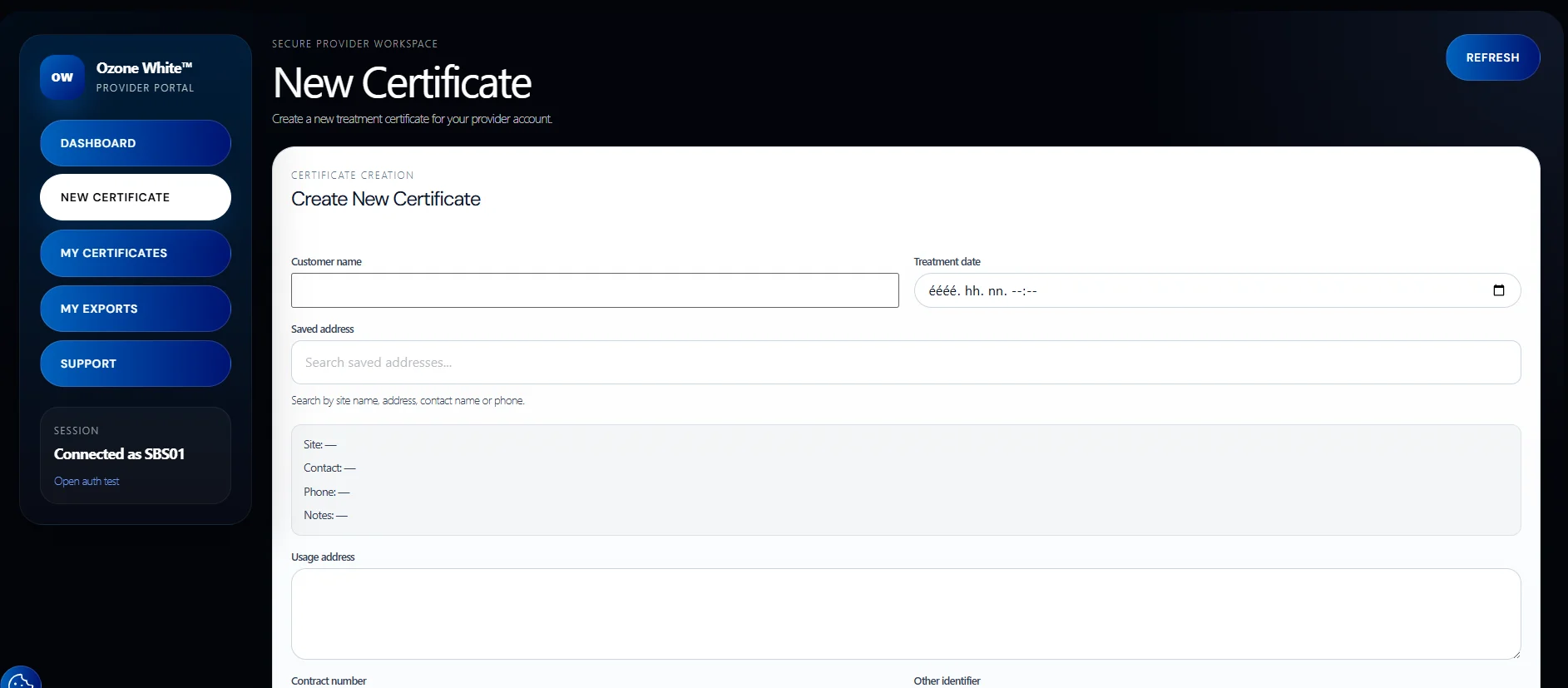Click the Create New Certificate heading

(x=386, y=199)
